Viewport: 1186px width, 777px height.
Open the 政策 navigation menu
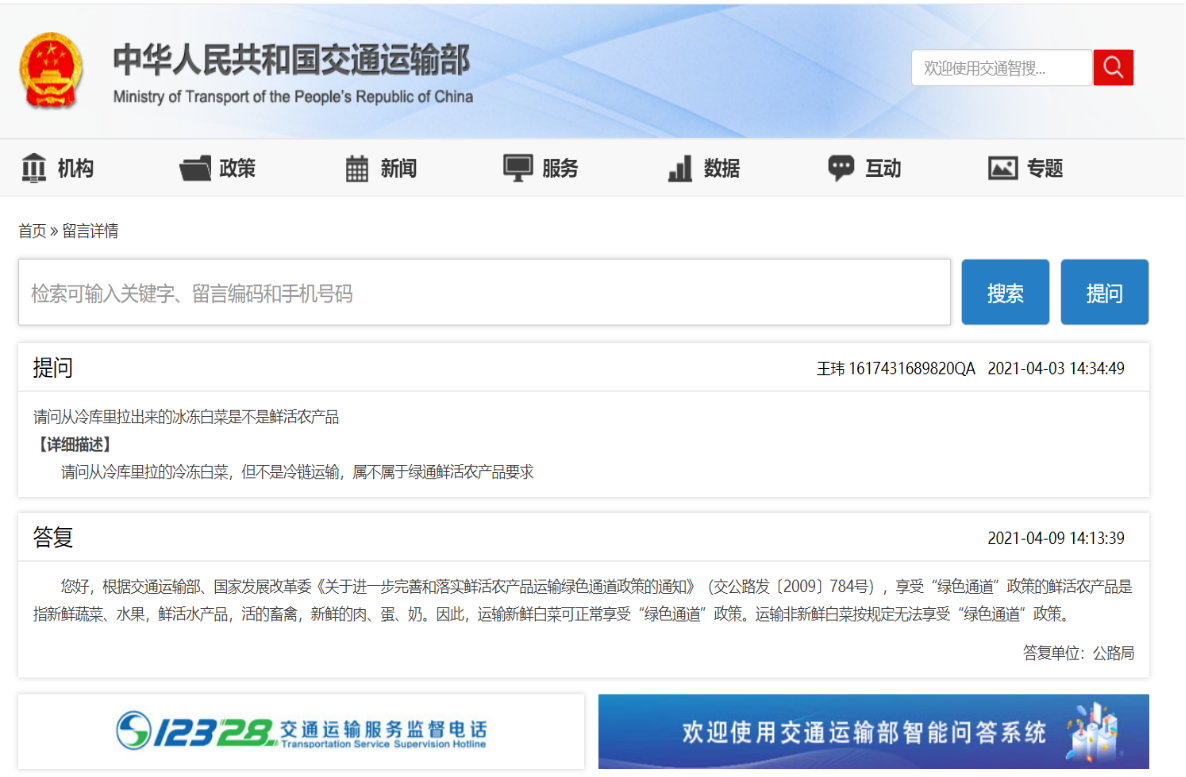click(x=238, y=168)
